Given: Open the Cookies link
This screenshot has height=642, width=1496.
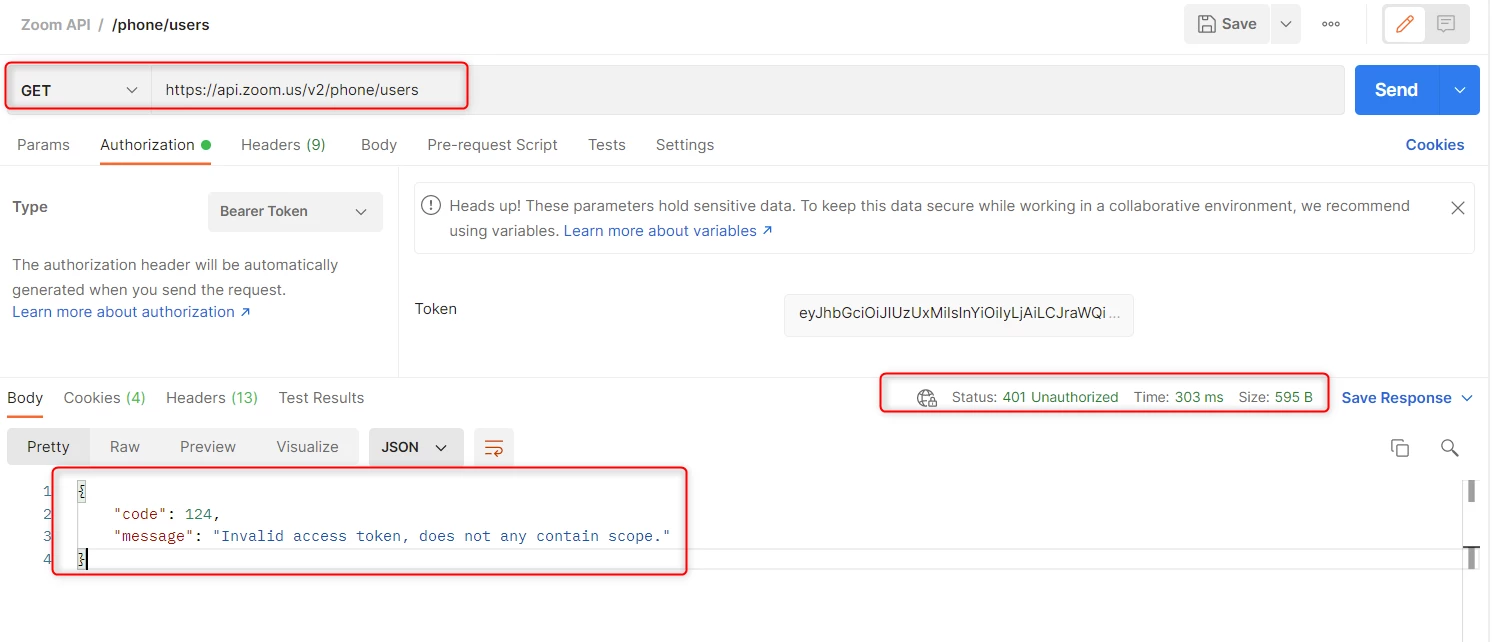Looking at the screenshot, I should pos(1434,145).
